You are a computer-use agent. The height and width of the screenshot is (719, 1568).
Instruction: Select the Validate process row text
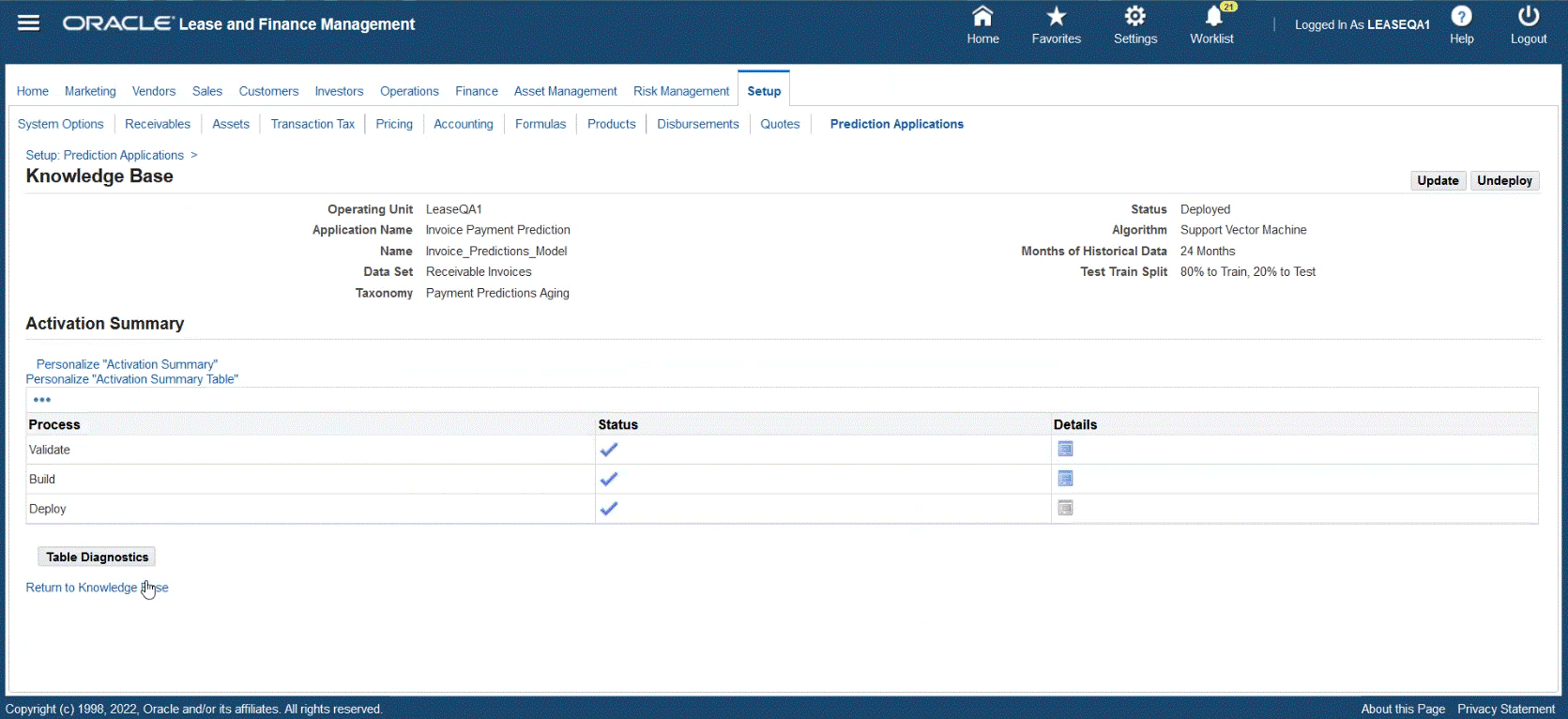[50, 450]
